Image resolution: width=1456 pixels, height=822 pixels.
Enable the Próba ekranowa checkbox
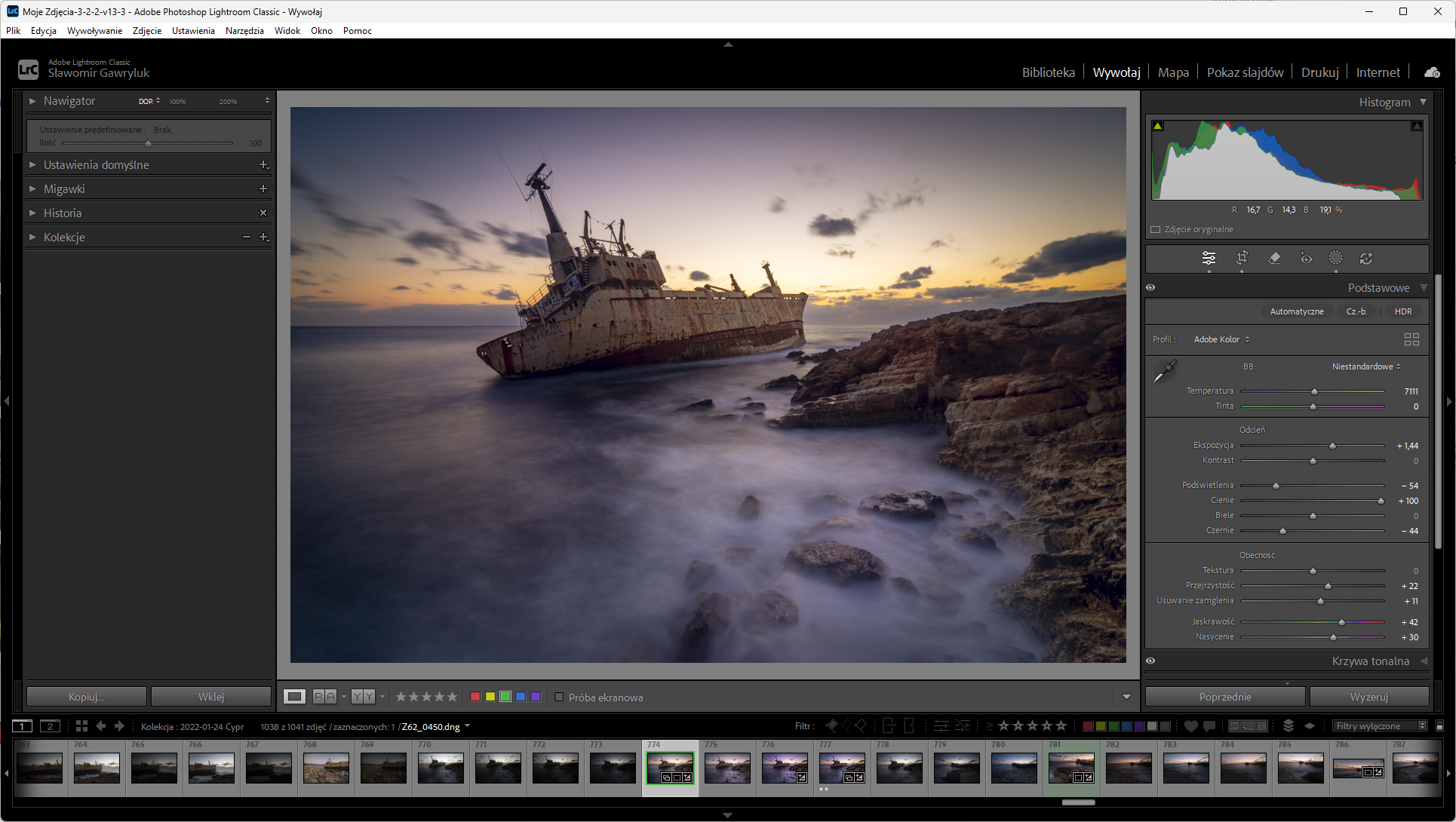[559, 698]
